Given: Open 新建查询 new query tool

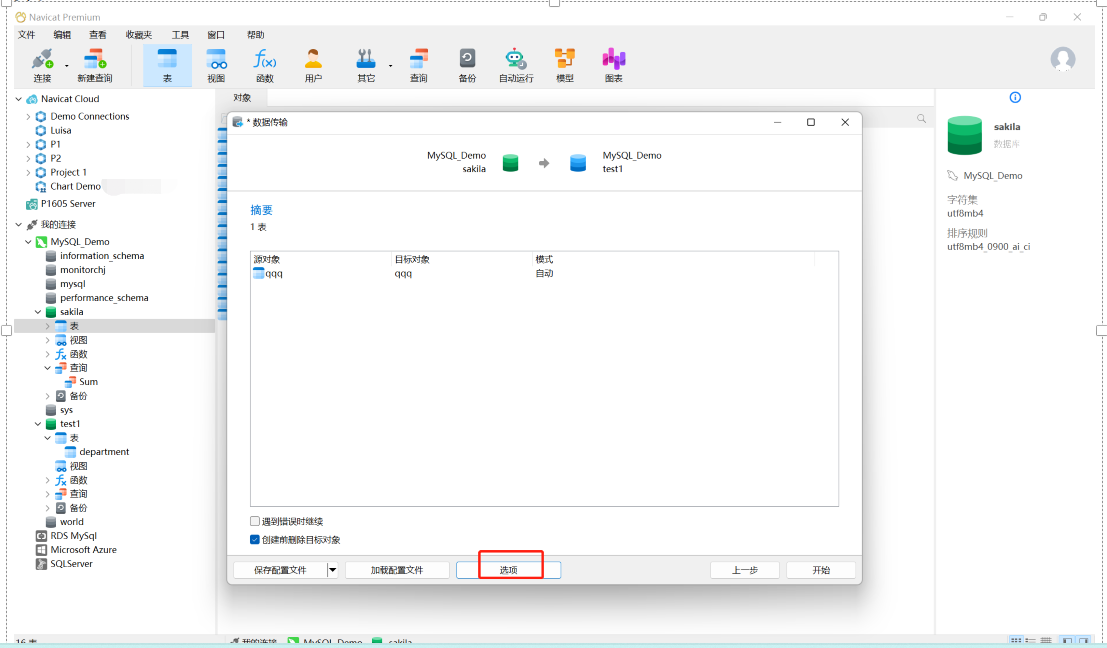Looking at the screenshot, I should click(x=95, y=64).
